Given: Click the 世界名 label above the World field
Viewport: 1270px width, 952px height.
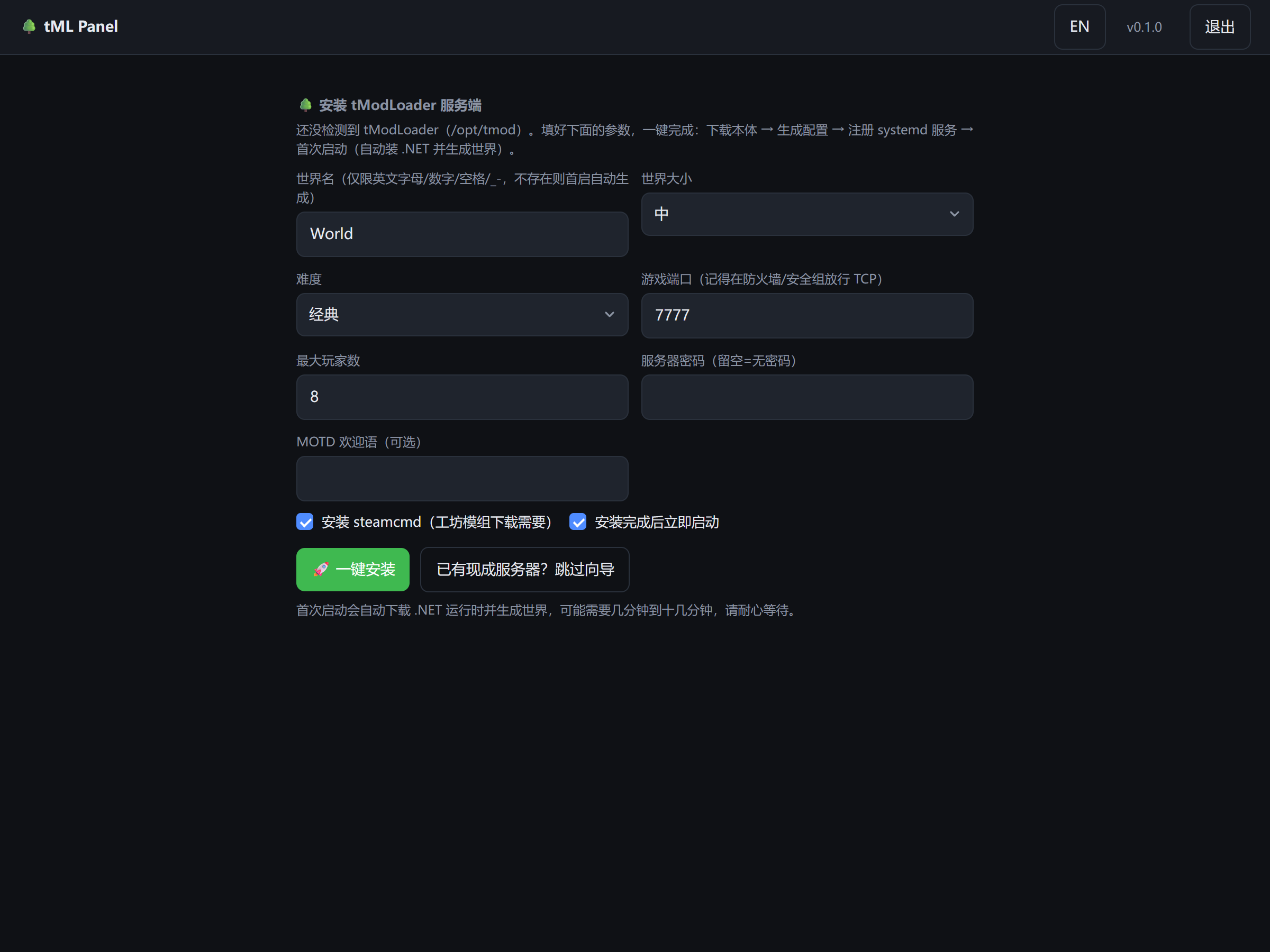Looking at the screenshot, I should (462, 188).
